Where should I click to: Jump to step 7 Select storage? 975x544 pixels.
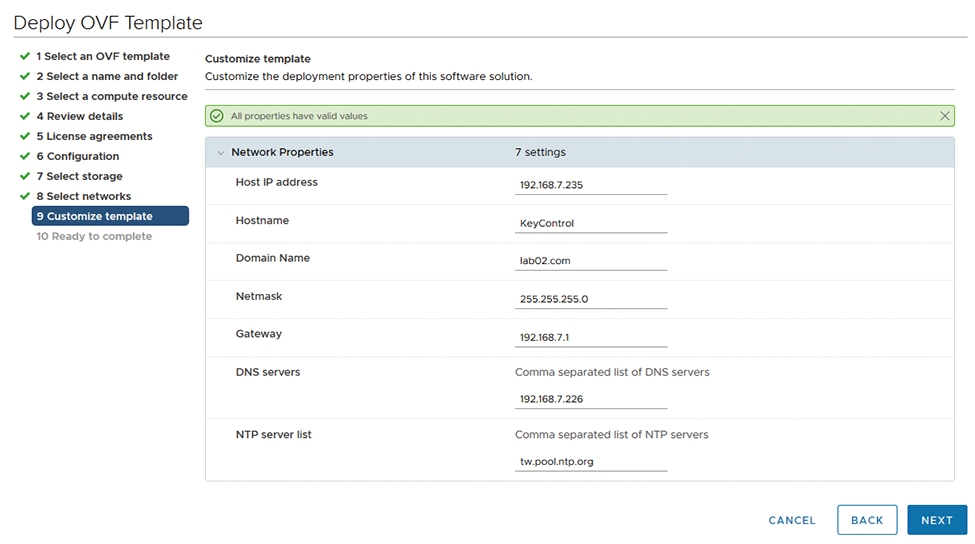tap(80, 176)
